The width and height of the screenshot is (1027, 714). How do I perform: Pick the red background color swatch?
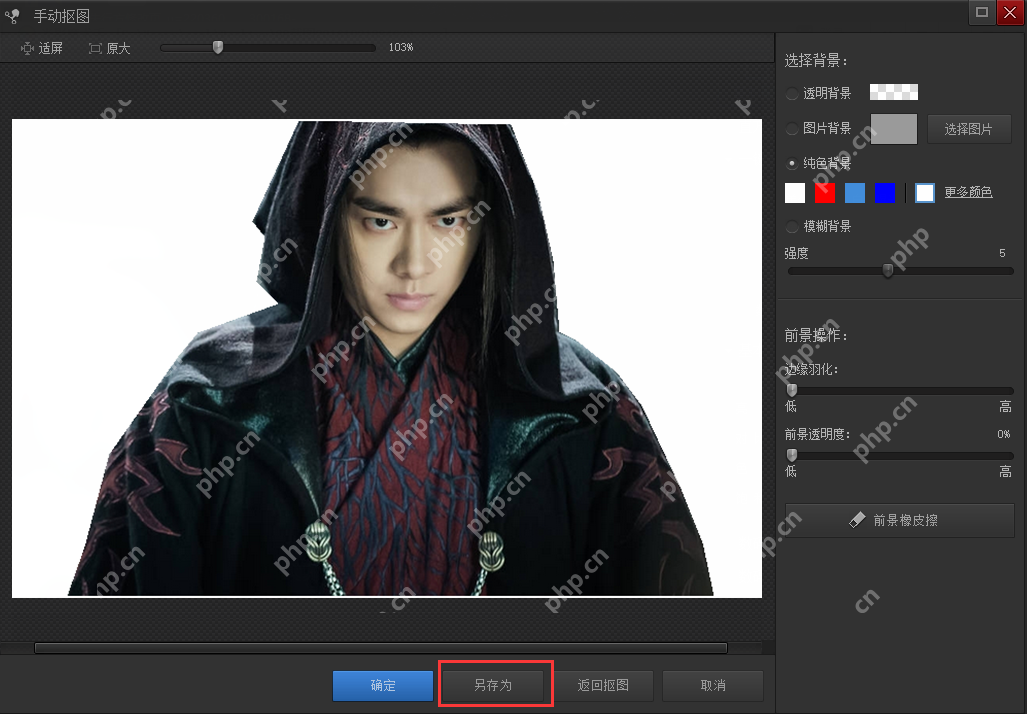pyautogui.click(x=825, y=193)
